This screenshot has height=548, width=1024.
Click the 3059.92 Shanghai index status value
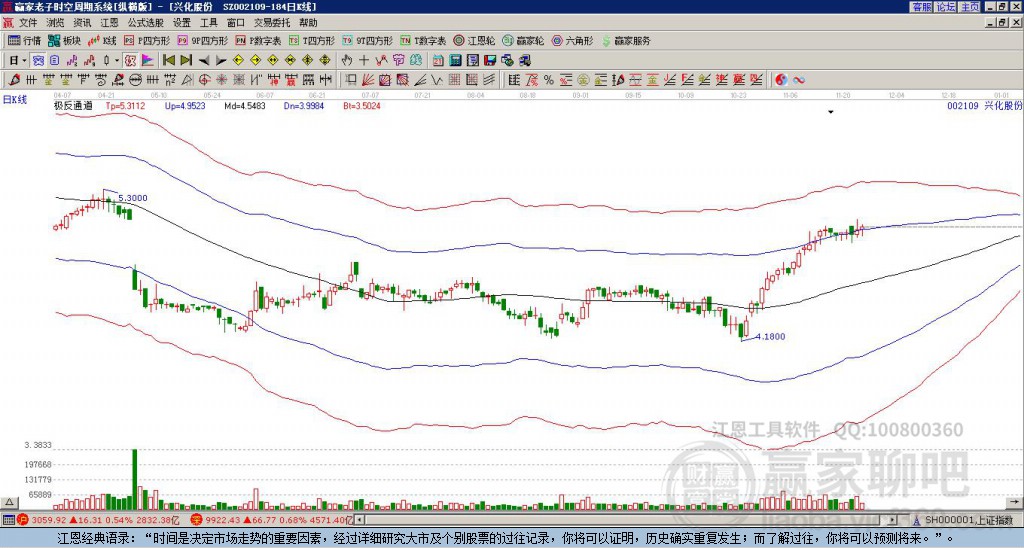(48, 520)
